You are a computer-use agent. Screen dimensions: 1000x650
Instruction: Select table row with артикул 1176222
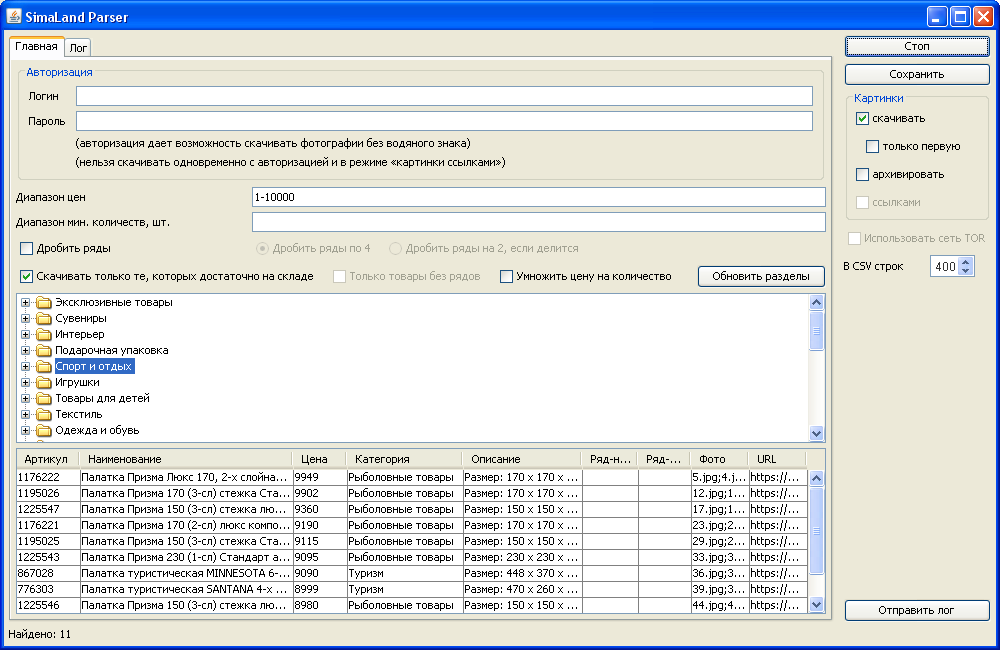click(412, 477)
